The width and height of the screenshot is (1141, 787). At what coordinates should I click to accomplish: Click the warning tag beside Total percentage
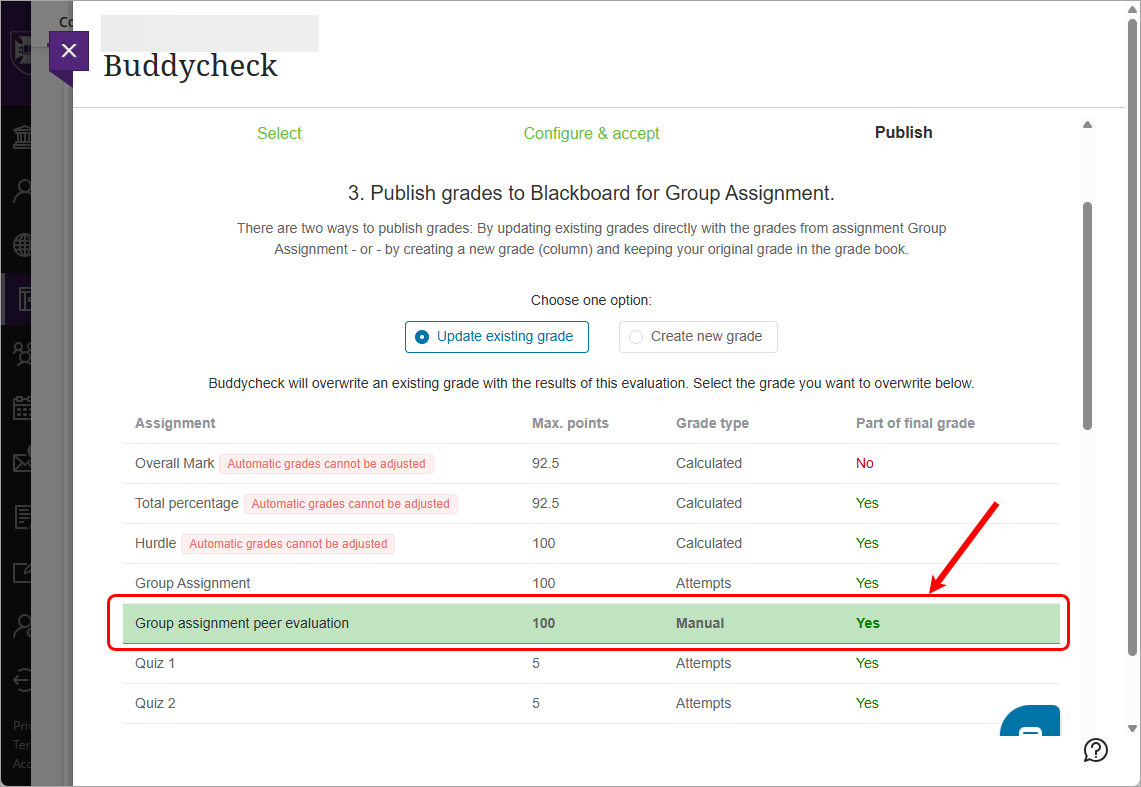pyautogui.click(x=351, y=504)
